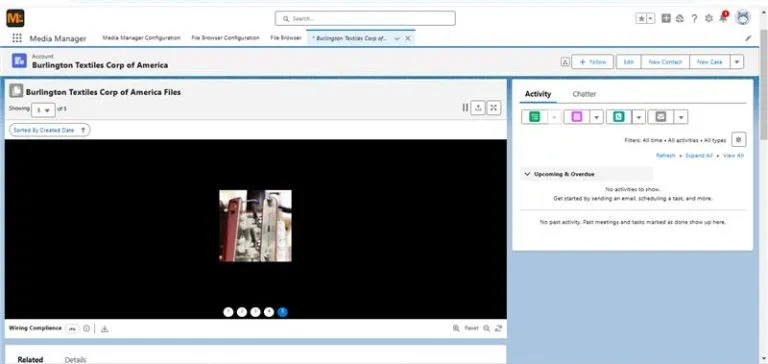Go to slide 4 in the carousel
Image resolution: width=768 pixels, height=364 pixels.
(x=269, y=312)
